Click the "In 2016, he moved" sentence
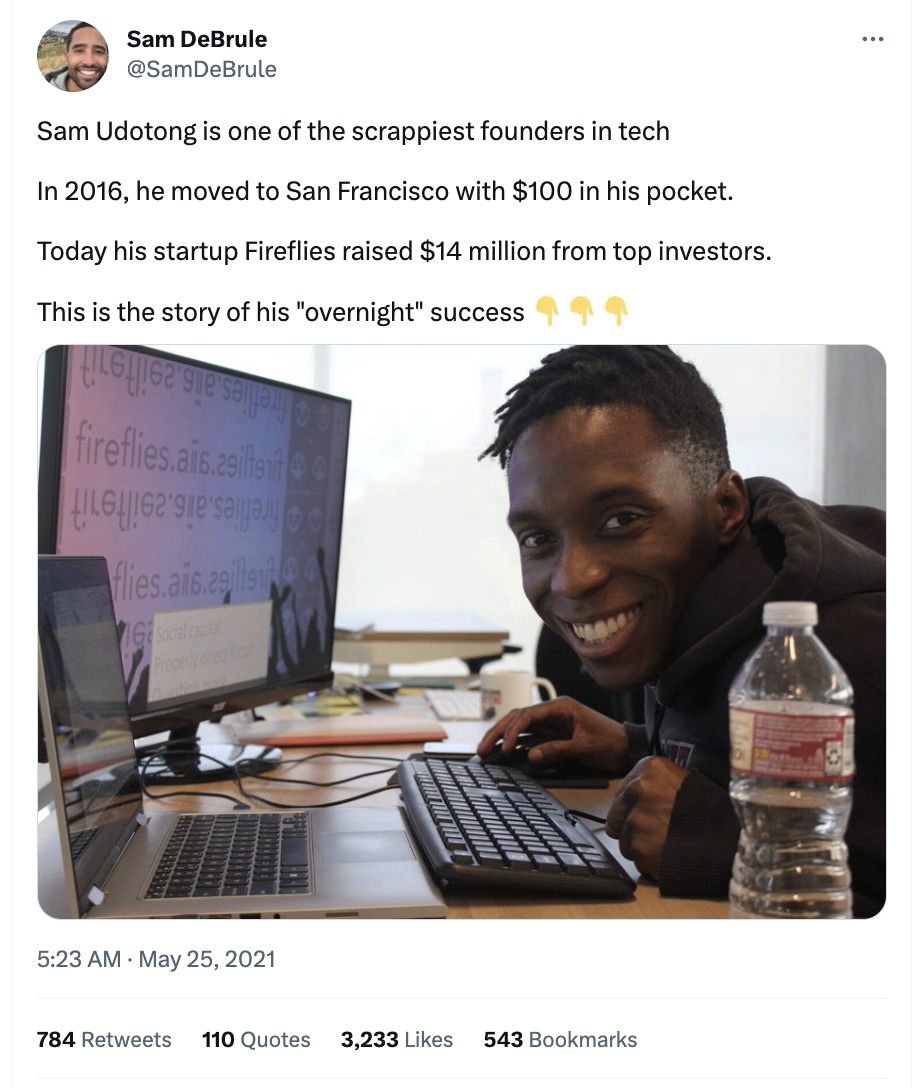924x1088 pixels. (x=385, y=191)
